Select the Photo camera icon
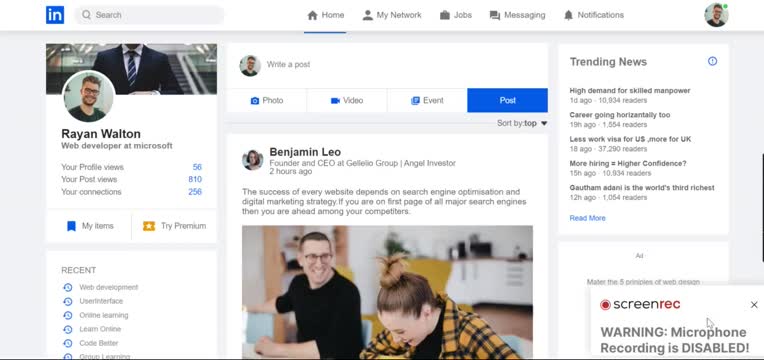 [255, 101]
